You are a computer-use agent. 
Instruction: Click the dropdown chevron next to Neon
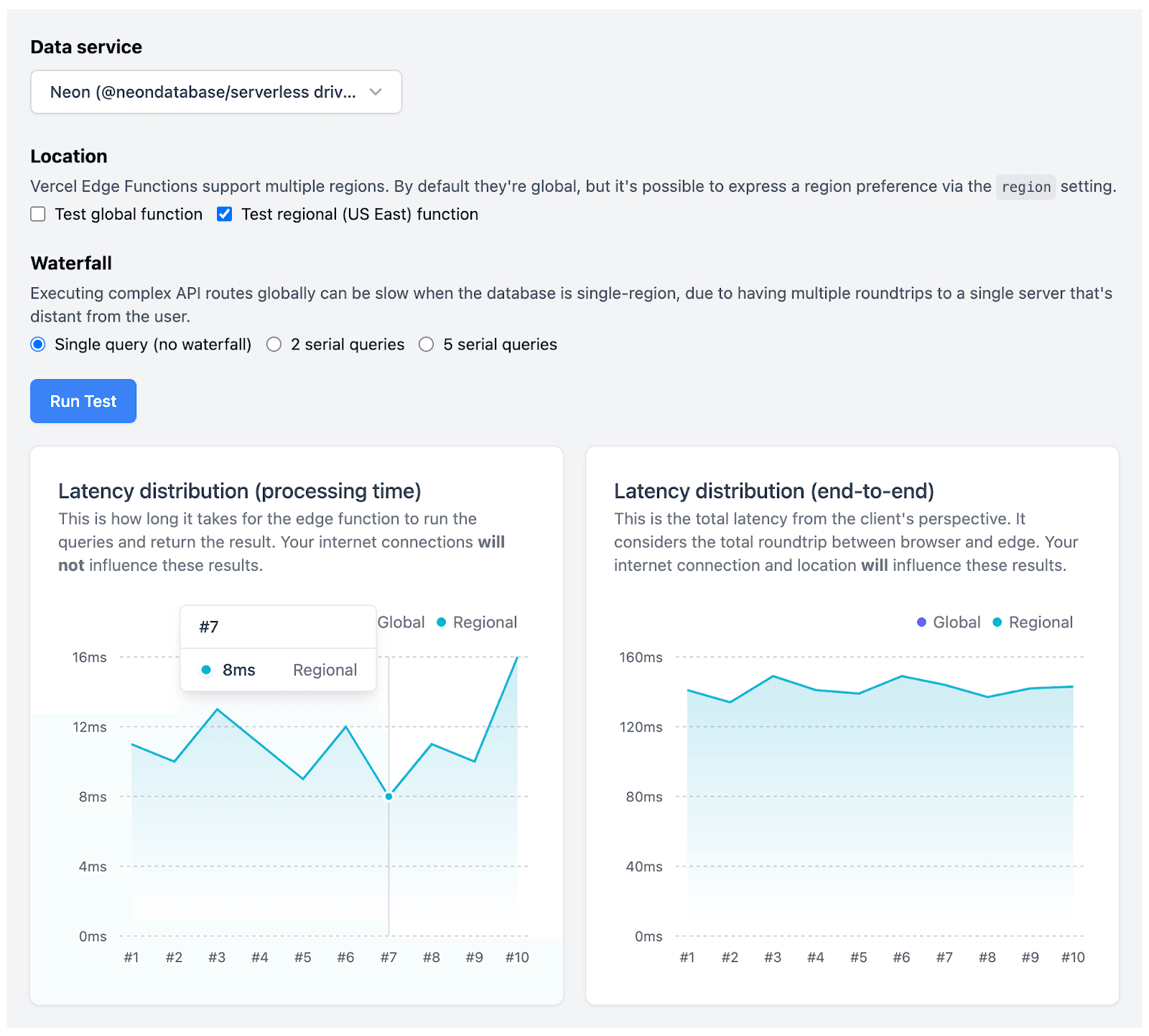click(x=376, y=92)
